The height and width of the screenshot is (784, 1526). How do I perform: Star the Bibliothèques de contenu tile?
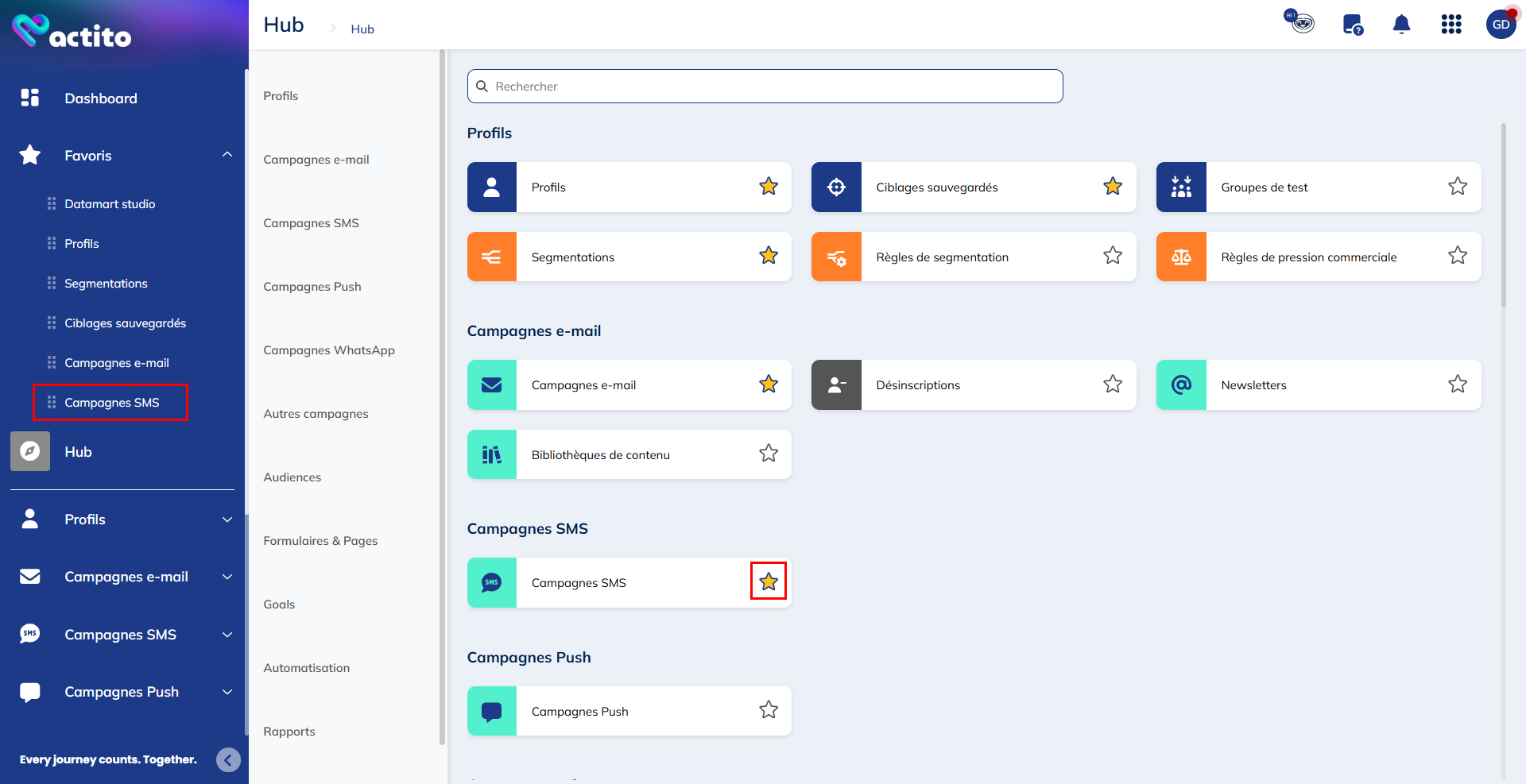click(x=768, y=454)
